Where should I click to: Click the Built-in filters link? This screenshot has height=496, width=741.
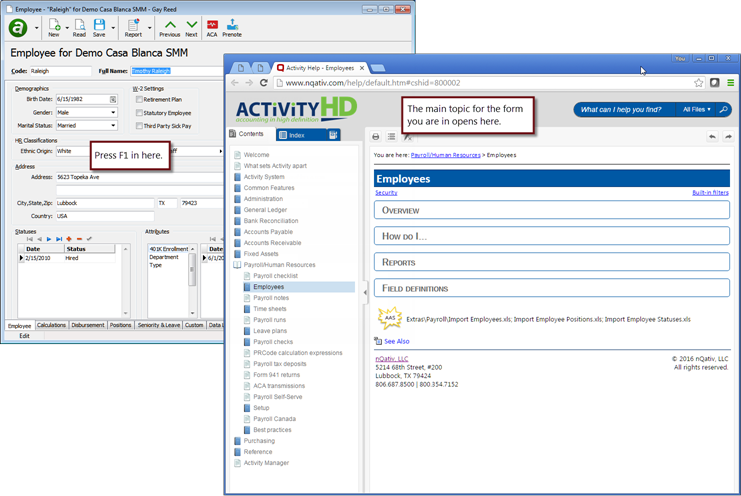(710, 193)
